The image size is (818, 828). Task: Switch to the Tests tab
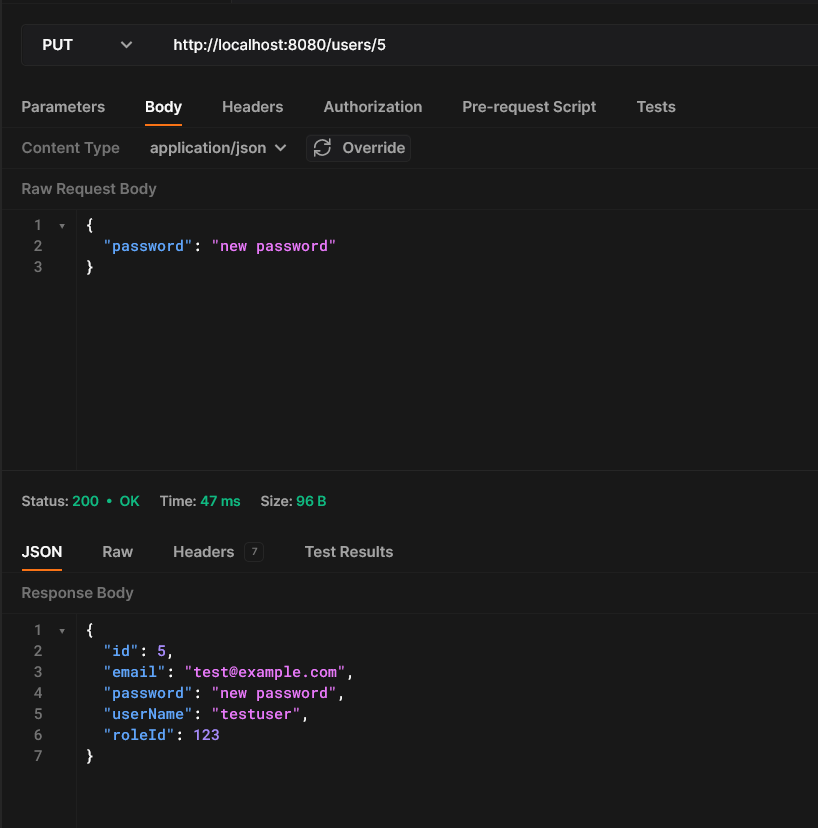[x=656, y=107]
